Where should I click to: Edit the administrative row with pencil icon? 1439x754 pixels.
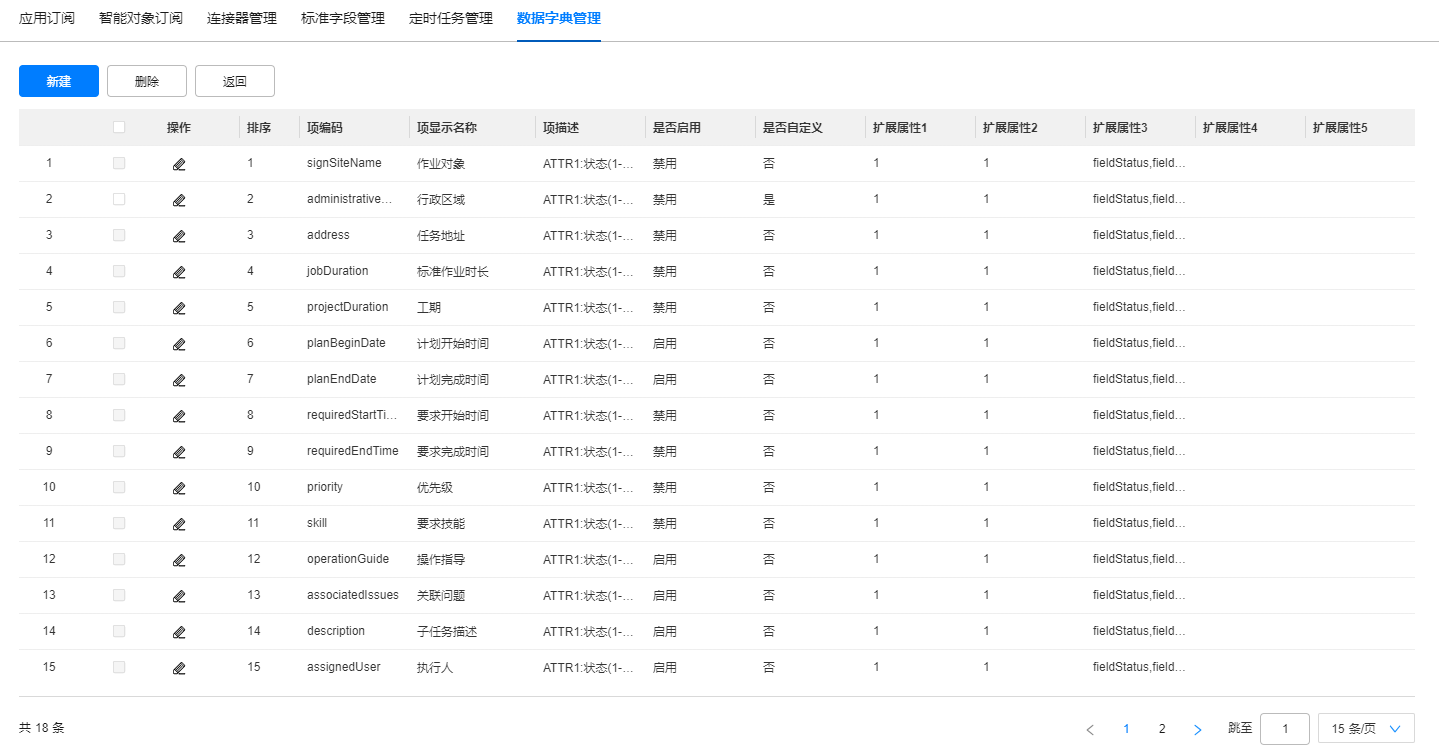tap(179, 200)
